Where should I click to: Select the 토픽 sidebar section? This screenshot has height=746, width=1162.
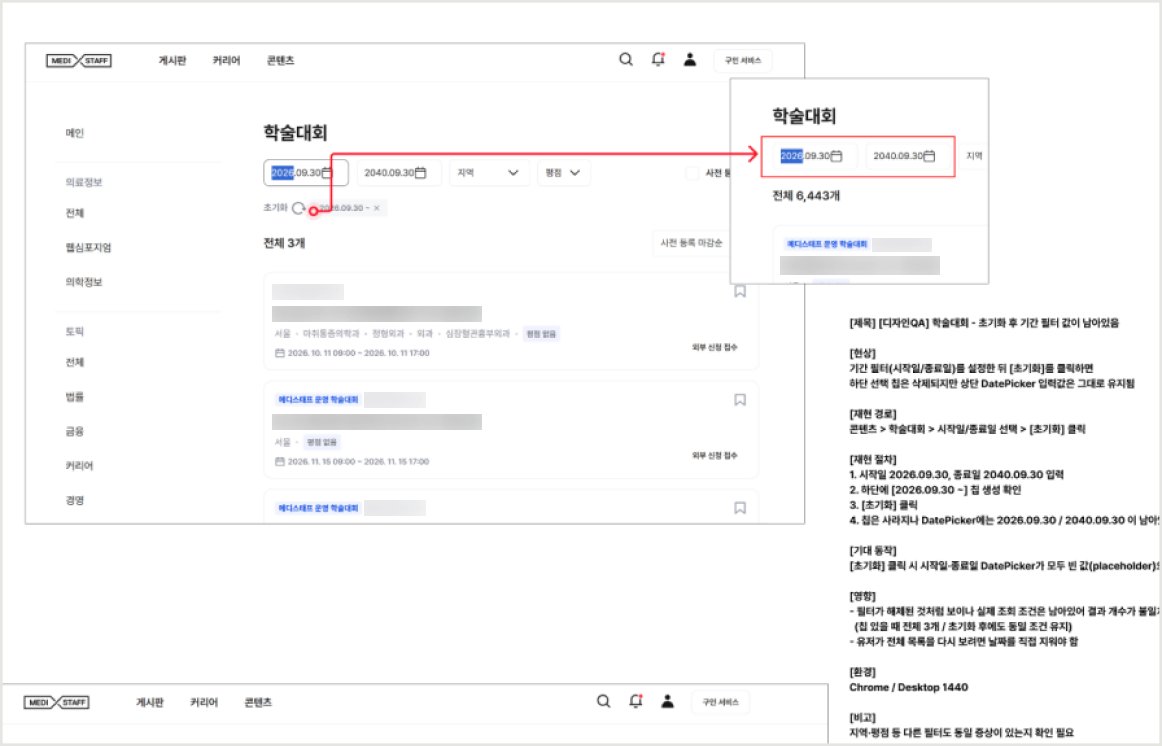(75, 331)
